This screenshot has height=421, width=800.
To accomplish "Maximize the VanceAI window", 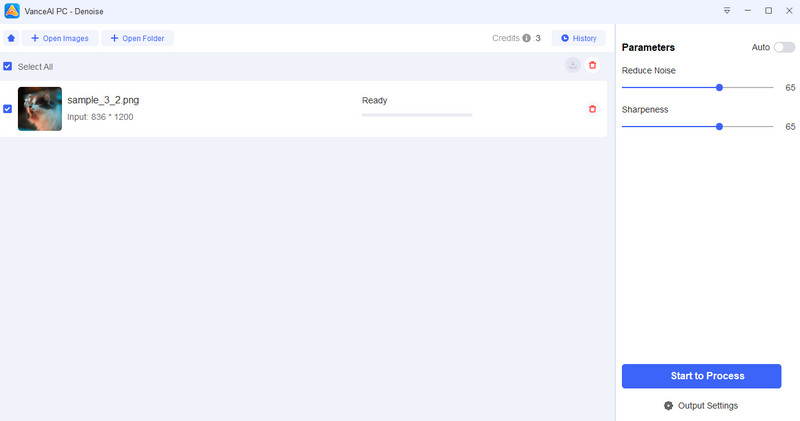I will tap(768, 10).
